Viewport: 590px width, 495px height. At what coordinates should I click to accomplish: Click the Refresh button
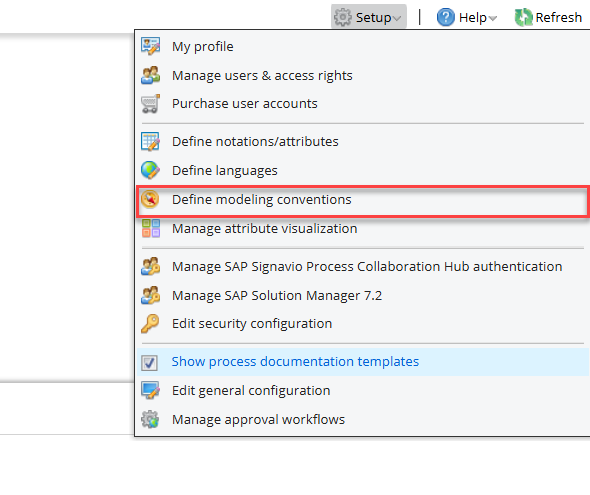coord(548,17)
